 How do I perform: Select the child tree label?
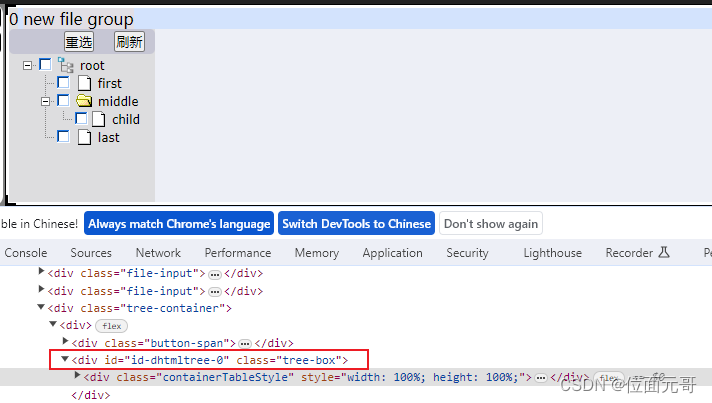click(126, 119)
